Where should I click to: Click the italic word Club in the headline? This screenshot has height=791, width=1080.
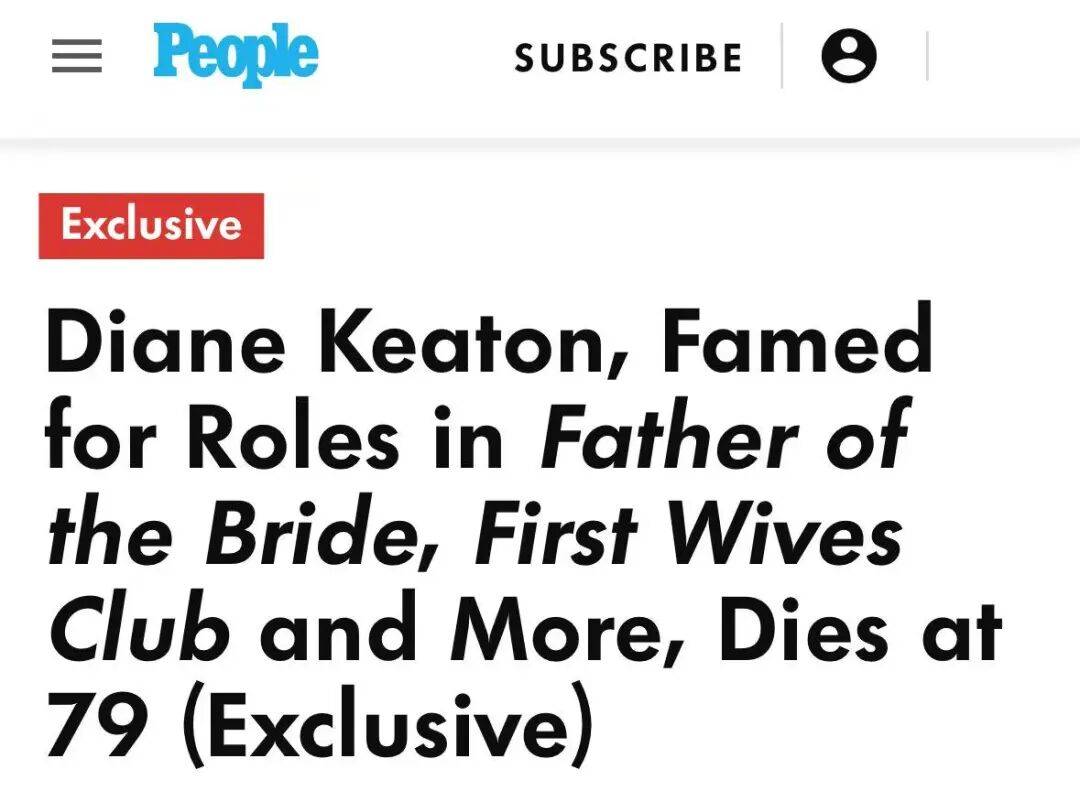tap(139, 635)
